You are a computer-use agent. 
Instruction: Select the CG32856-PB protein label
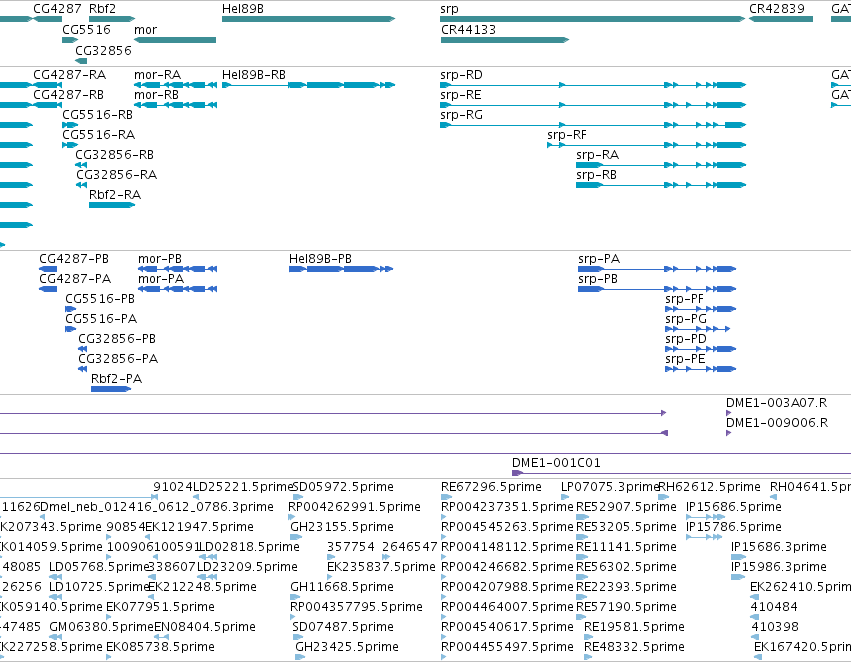[117, 339]
